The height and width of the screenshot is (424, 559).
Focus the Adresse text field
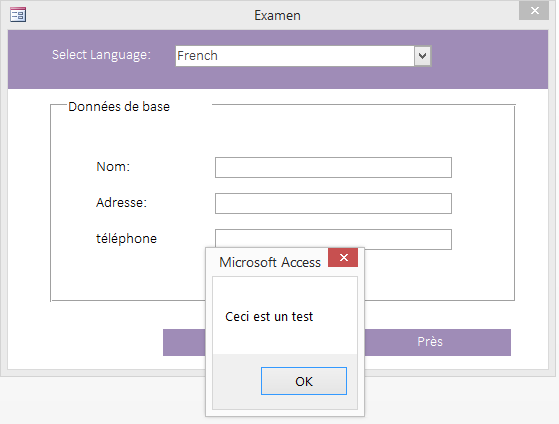click(x=333, y=203)
